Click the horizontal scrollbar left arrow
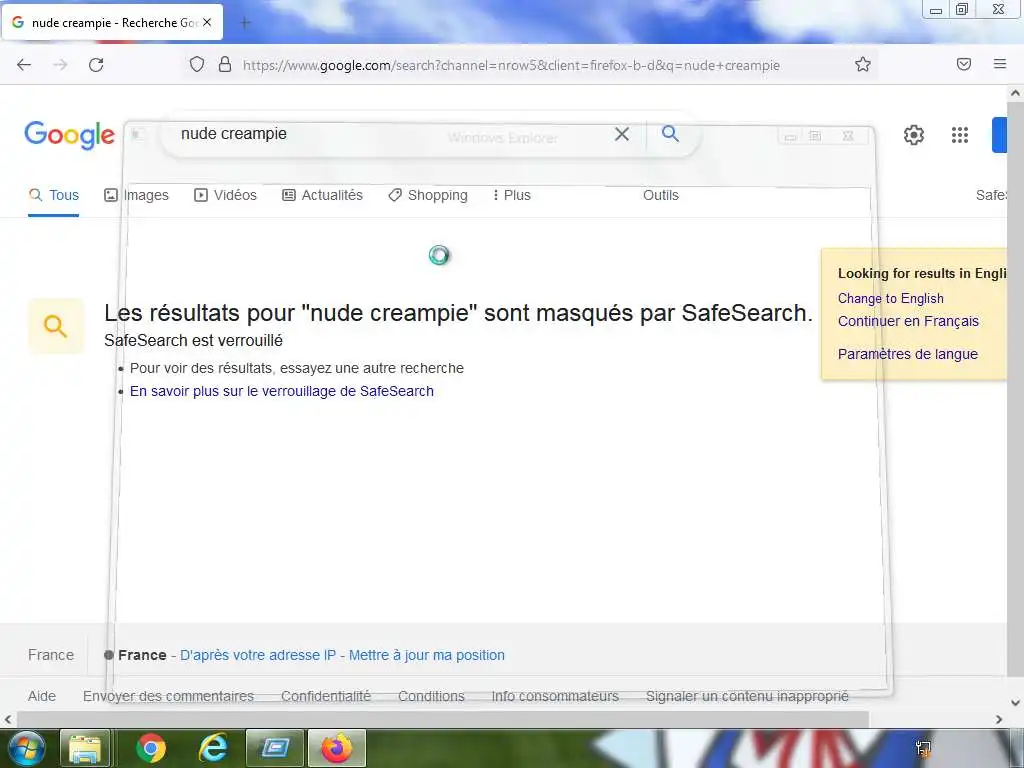 click(8, 720)
